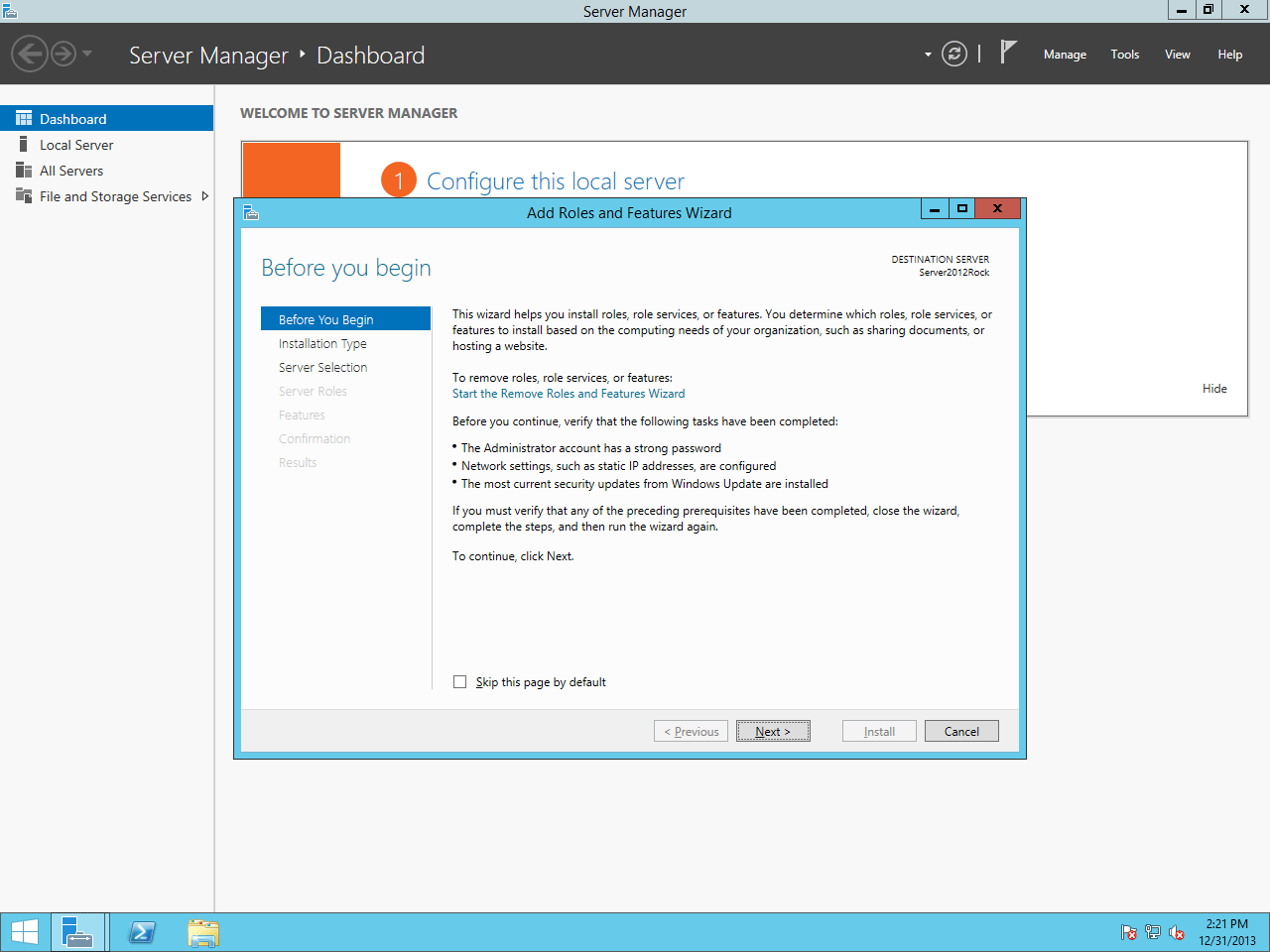Click the Next button in the wizard
The width and height of the screenshot is (1270, 952).
click(773, 731)
